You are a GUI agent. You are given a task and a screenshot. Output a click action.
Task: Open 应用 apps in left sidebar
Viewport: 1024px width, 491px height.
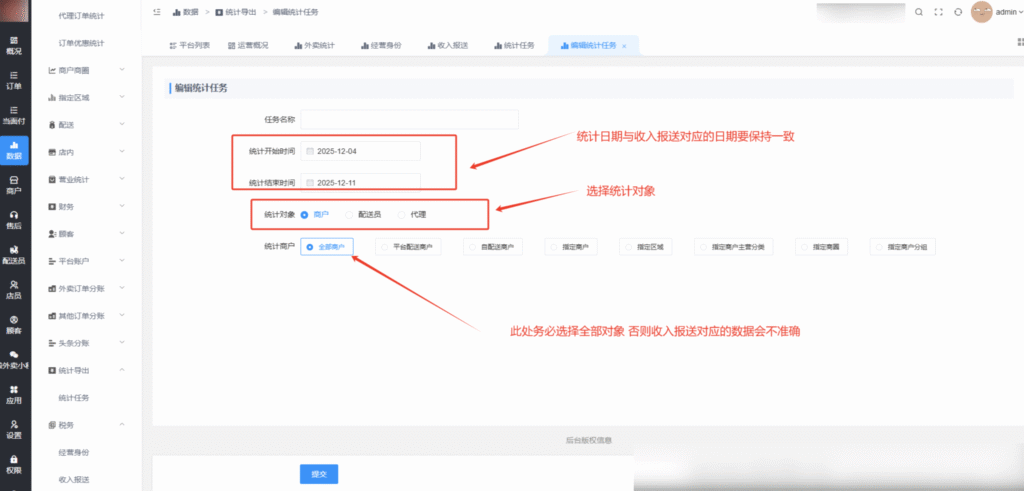14,395
